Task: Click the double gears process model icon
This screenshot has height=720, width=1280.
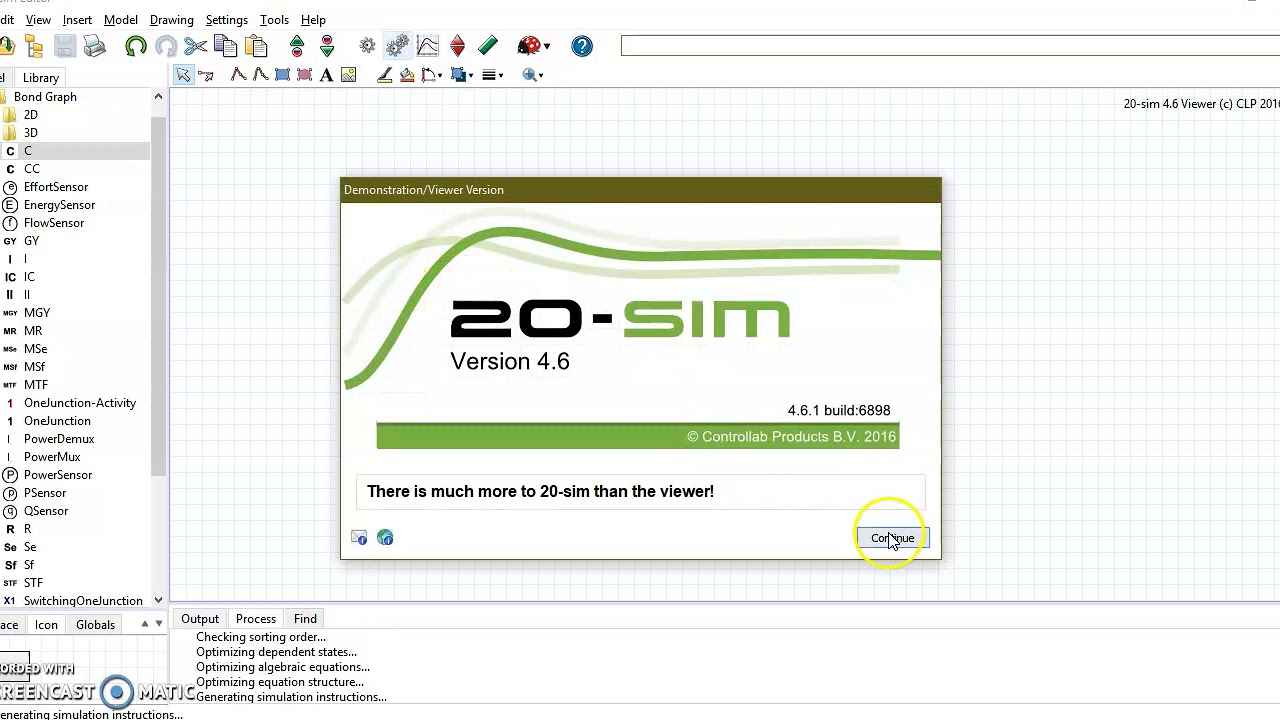Action: tap(397, 46)
